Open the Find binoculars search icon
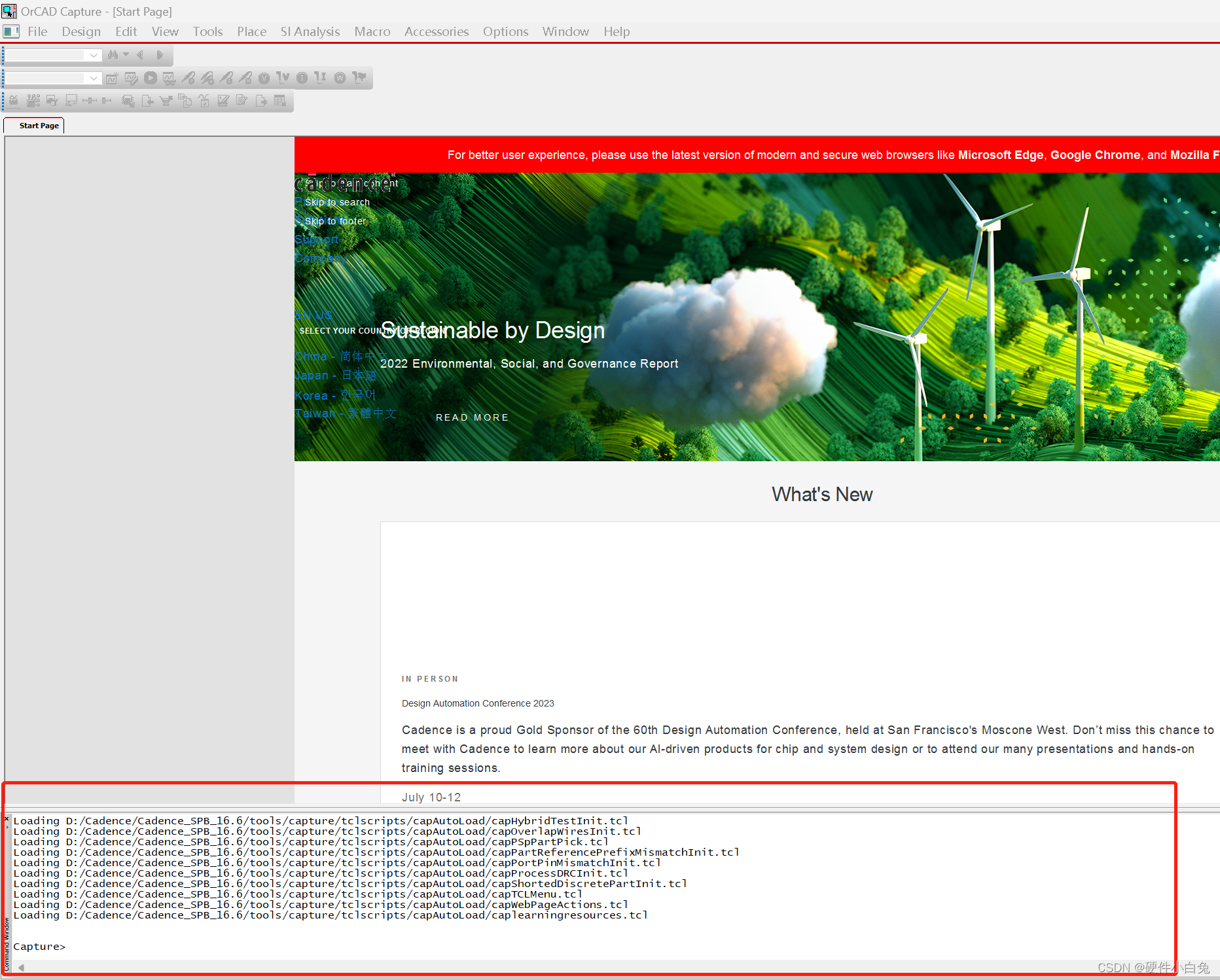Viewport: 1220px width, 980px height. [x=113, y=55]
